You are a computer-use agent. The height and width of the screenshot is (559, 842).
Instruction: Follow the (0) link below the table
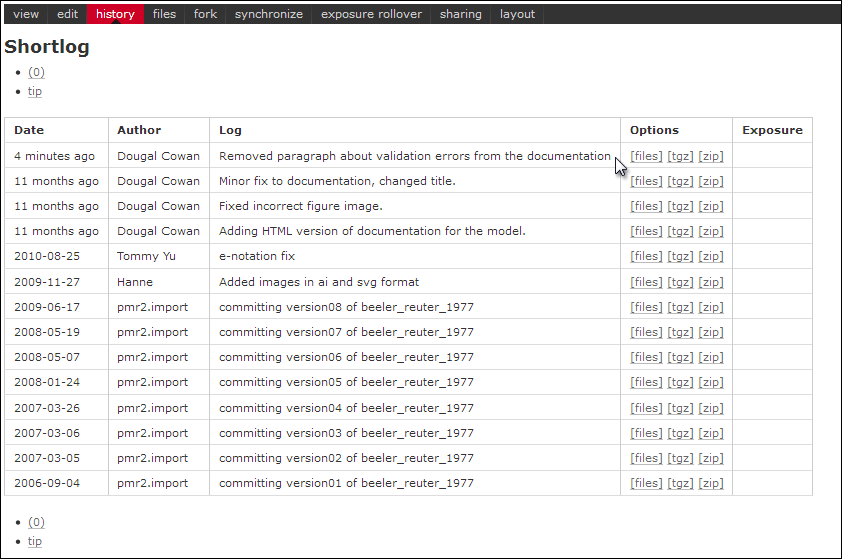point(36,522)
